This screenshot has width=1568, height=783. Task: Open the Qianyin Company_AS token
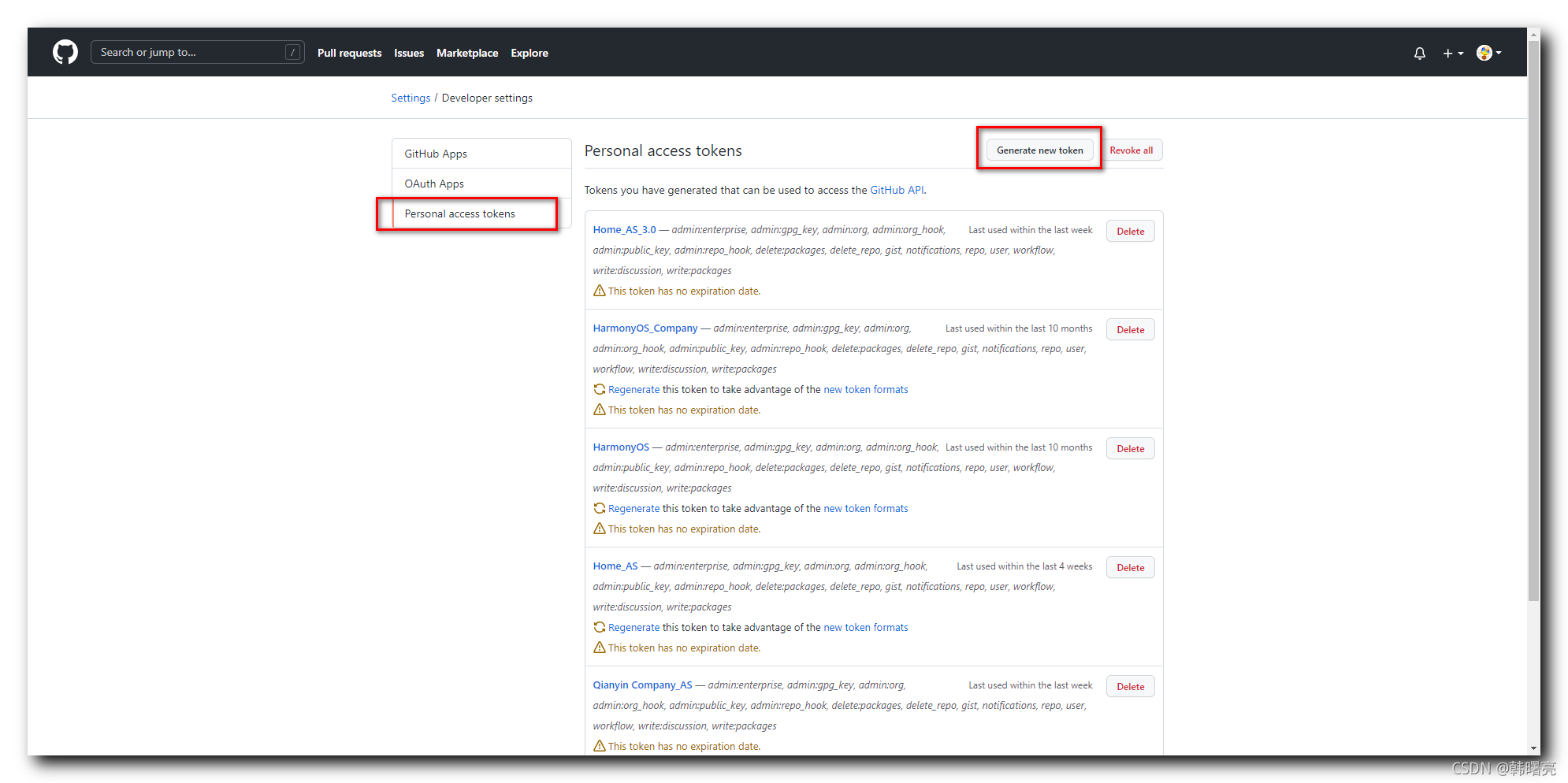coord(642,685)
